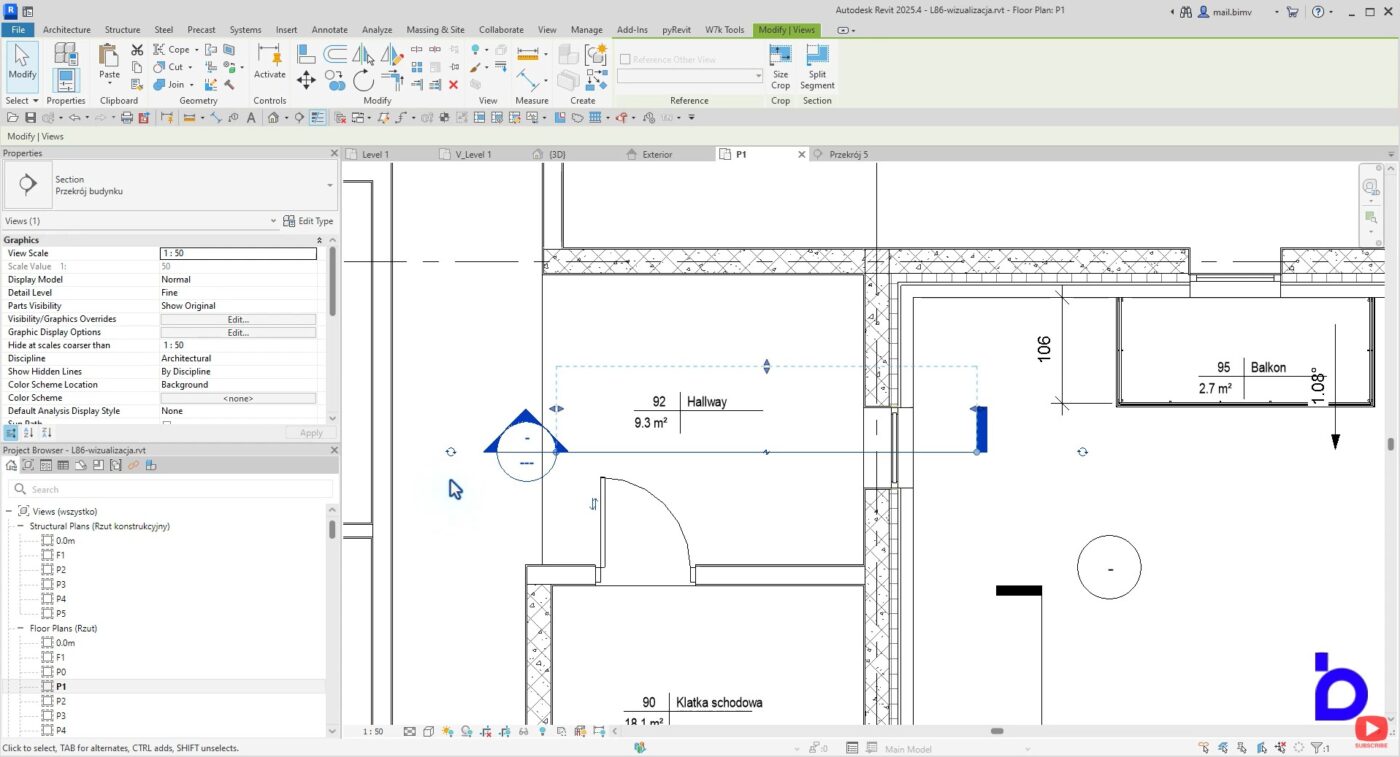The height and width of the screenshot is (757, 1400).
Task: Select the Rotate tool in ribbon
Action: [363, 80]
